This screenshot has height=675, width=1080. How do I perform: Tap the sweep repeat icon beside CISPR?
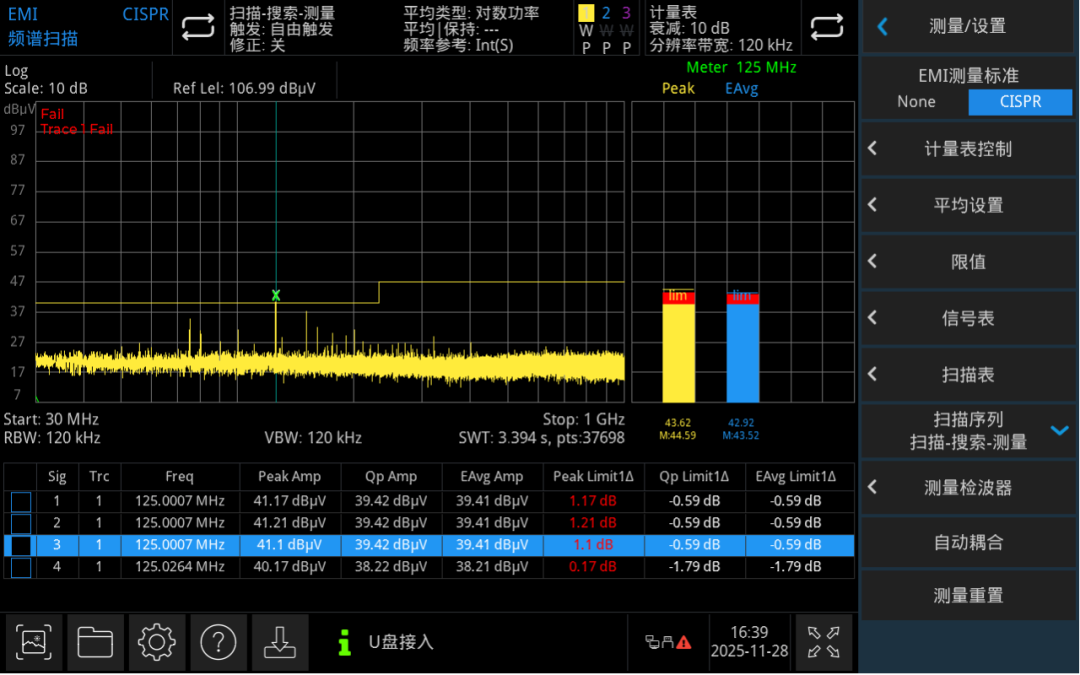coord(198,28)
